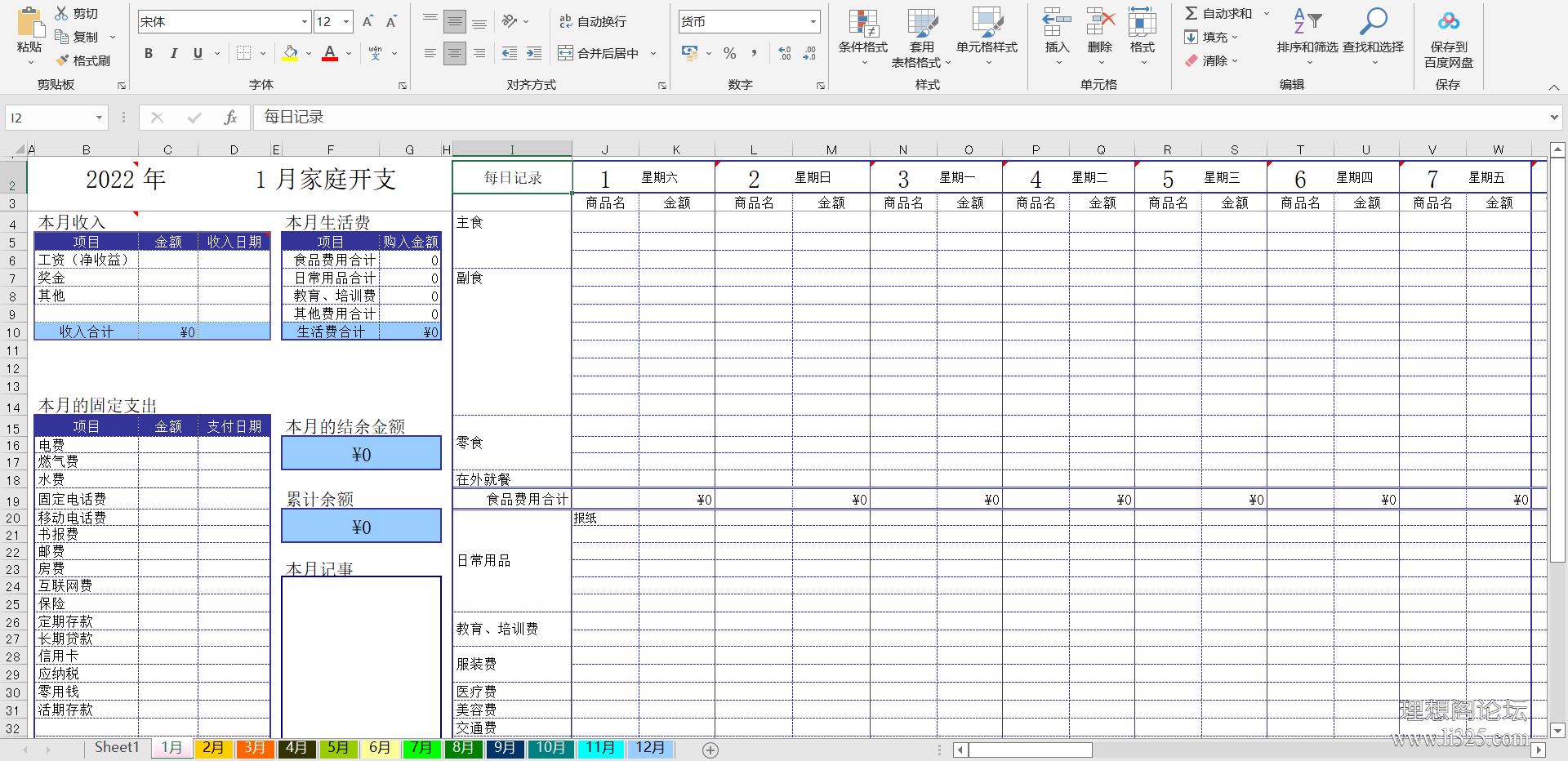Add a new sheet with plus button

pos(710,750)
